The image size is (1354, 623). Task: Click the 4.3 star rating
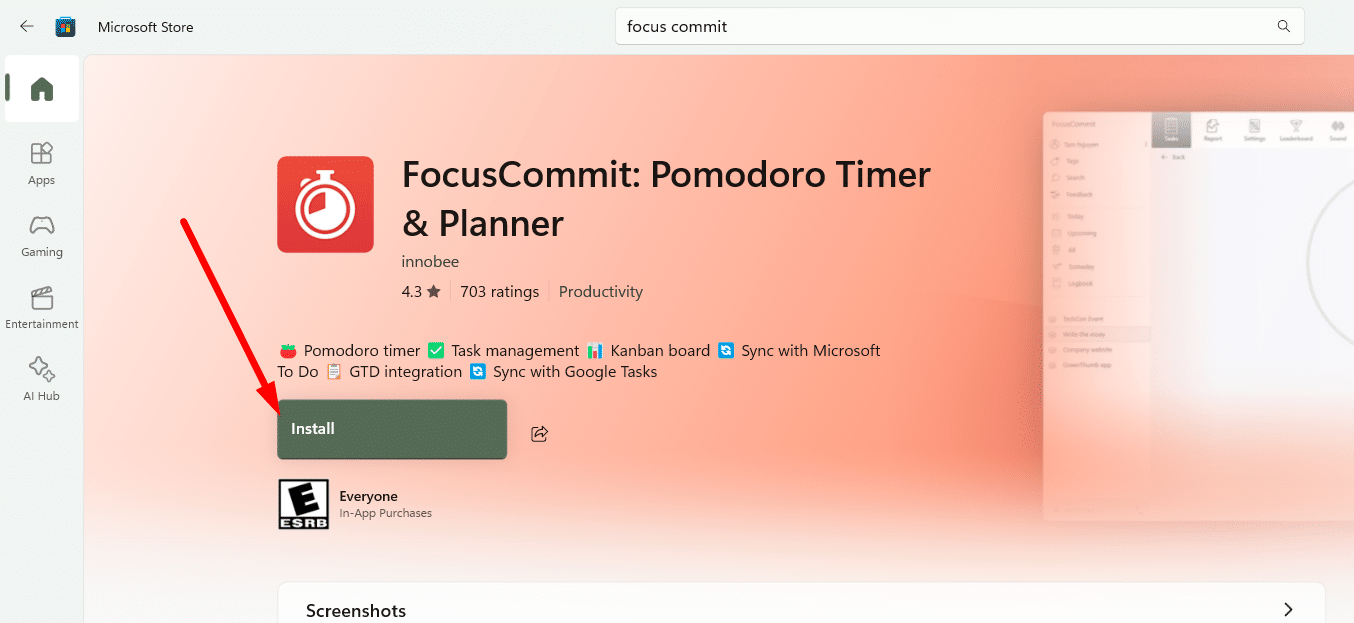[x=421, y=292]
